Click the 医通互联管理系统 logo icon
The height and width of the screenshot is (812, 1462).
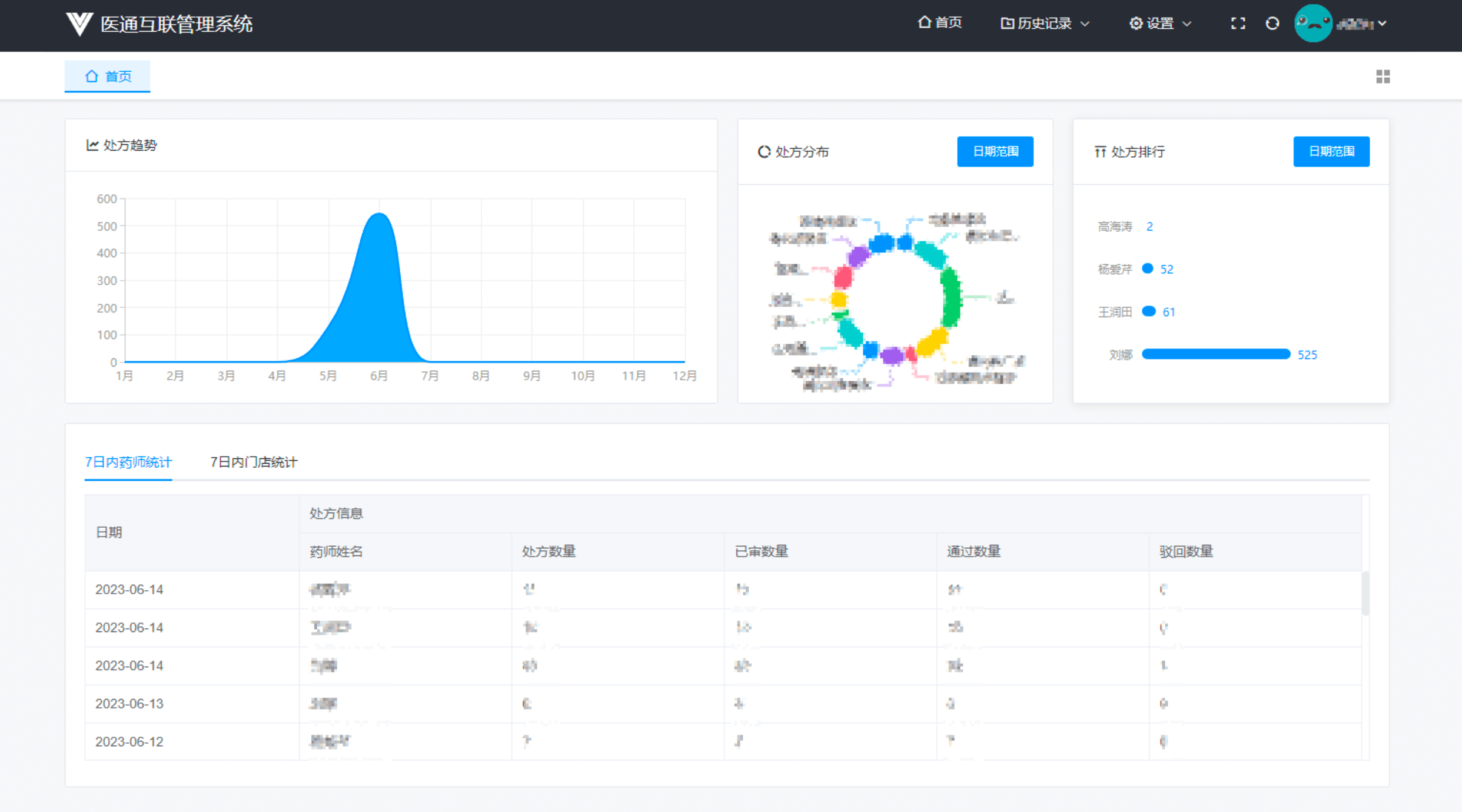point(81,24)
